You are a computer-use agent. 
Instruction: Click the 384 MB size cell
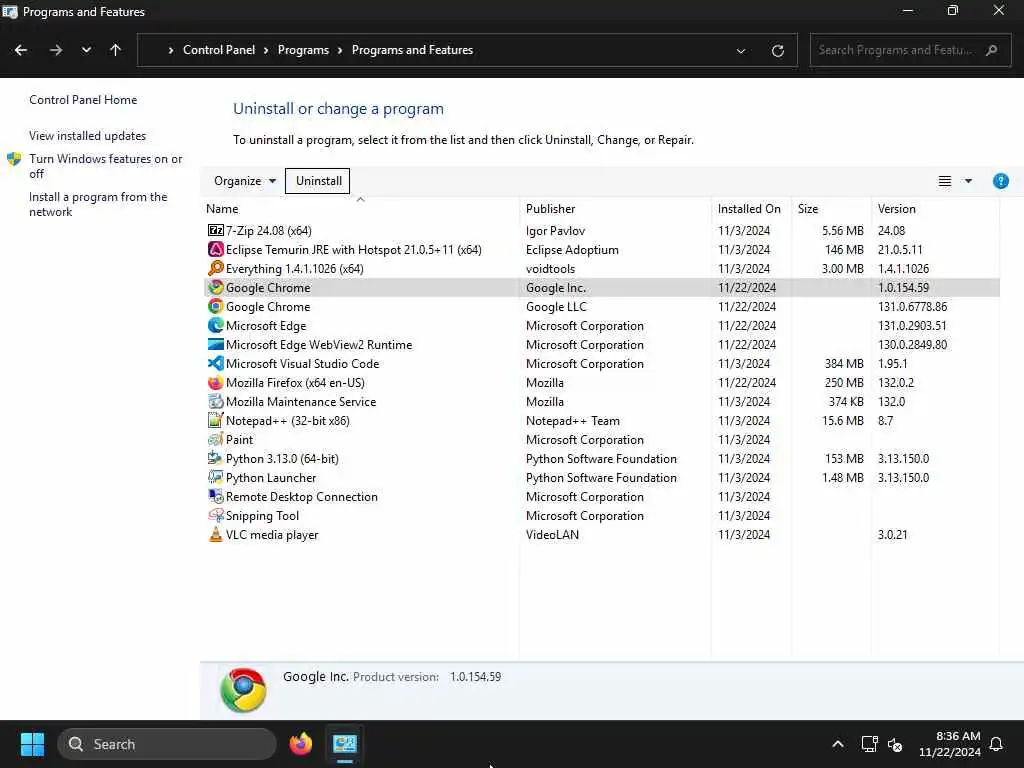(x=844, y=364)
